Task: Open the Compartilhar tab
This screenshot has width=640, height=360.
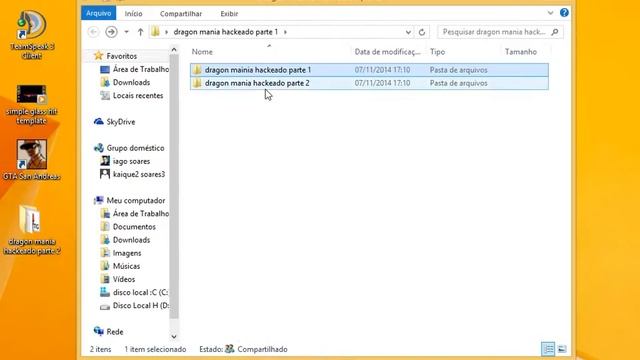Action: click(x=181, y=13)
